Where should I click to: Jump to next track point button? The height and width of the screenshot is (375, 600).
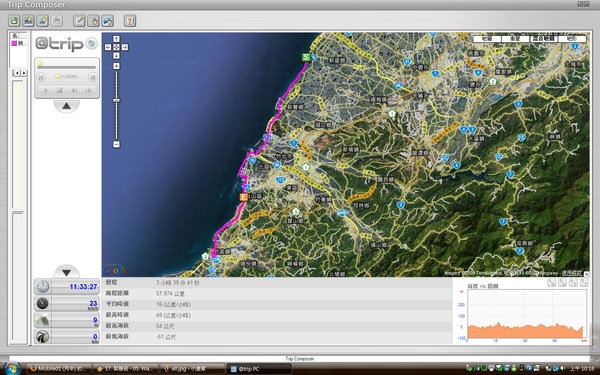tap(92, 77)
